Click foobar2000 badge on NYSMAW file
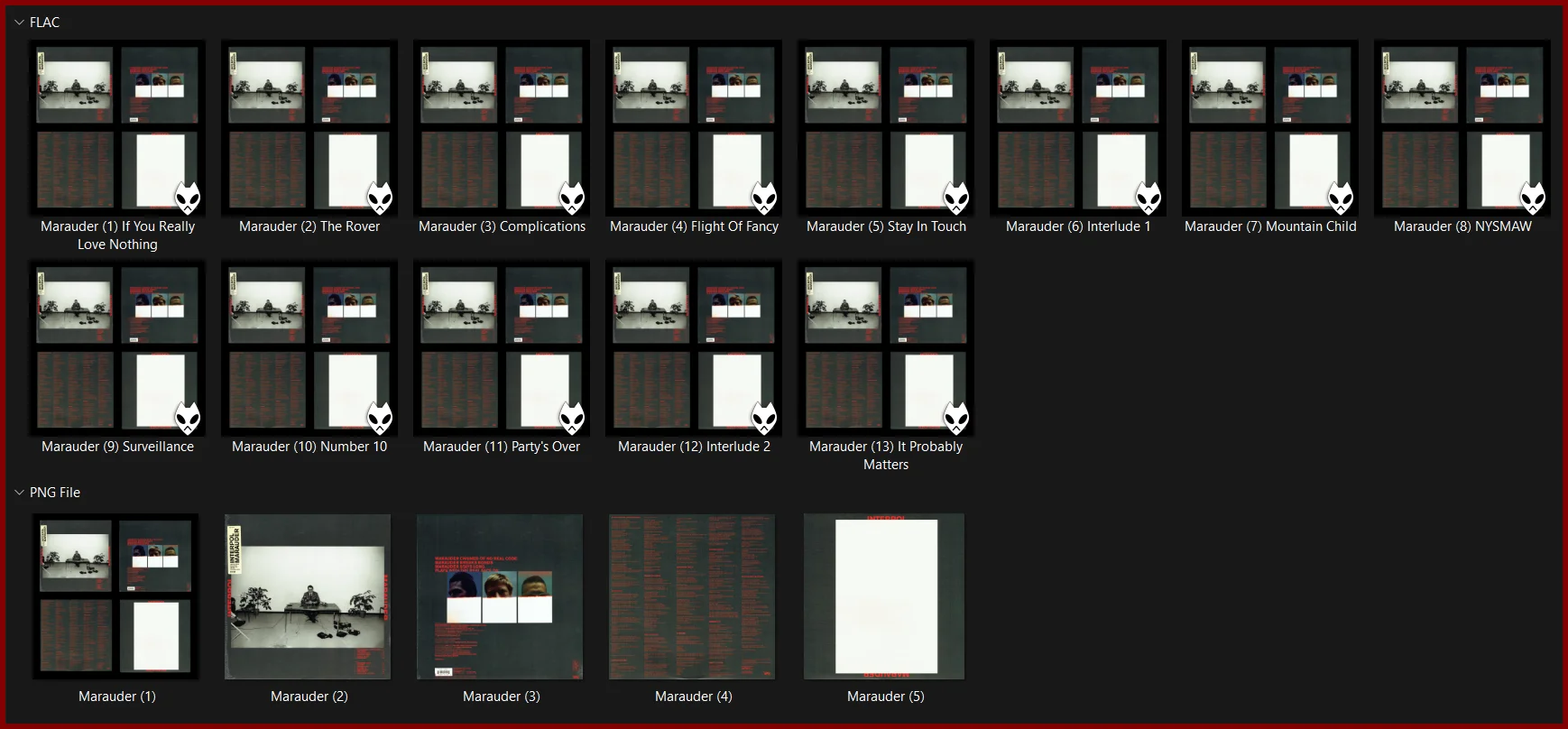The height and width of the screenshot is (729, 1568). 1533,198
